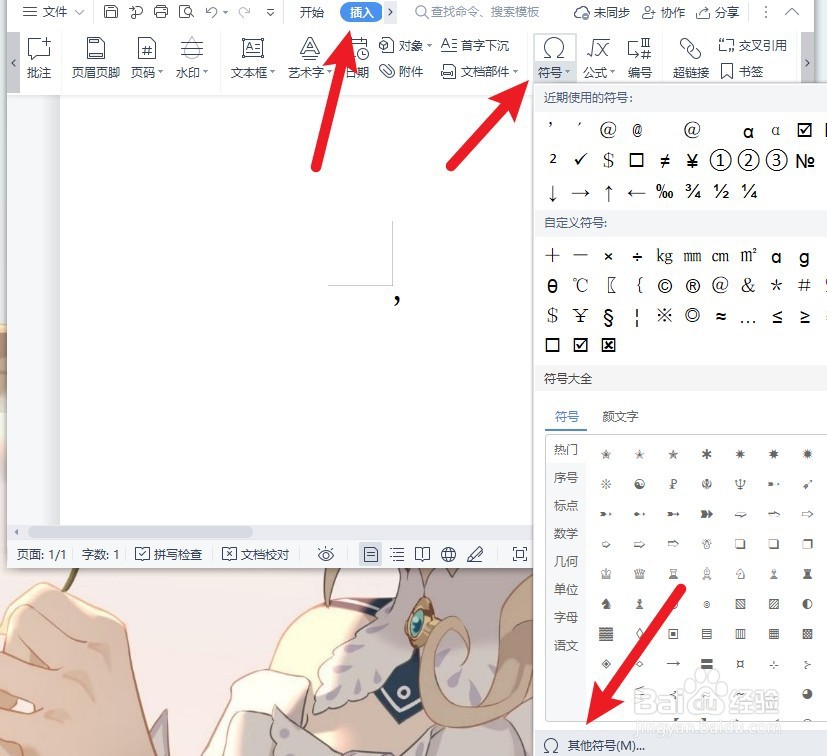Click the redo arrow icon

[x=244, y=12]
